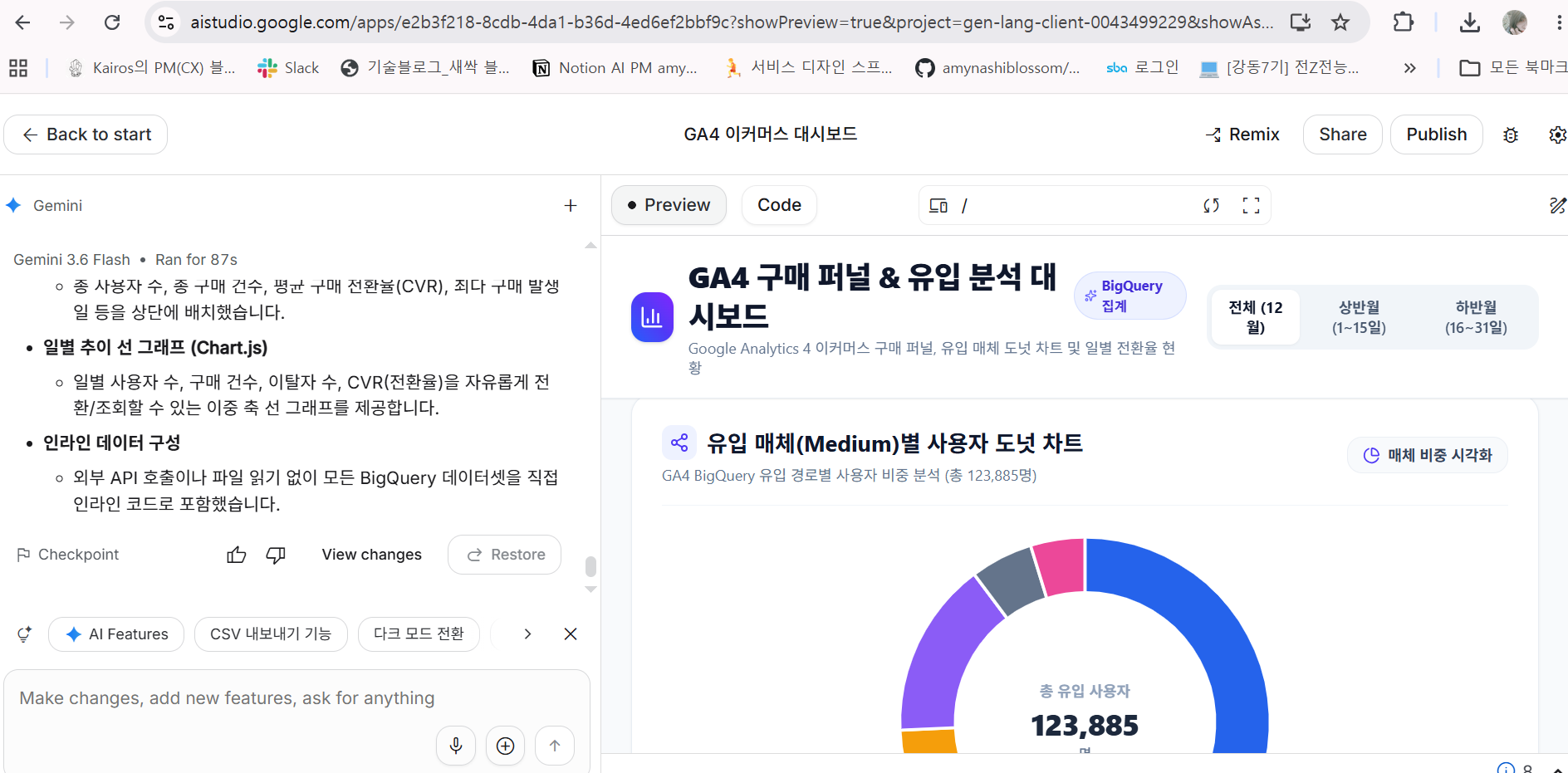Image resolution: width=1568 pixels, height=773 pixels.
Task: Click the 매체 비중 시각화 button
Action: tap(1428, 455)
